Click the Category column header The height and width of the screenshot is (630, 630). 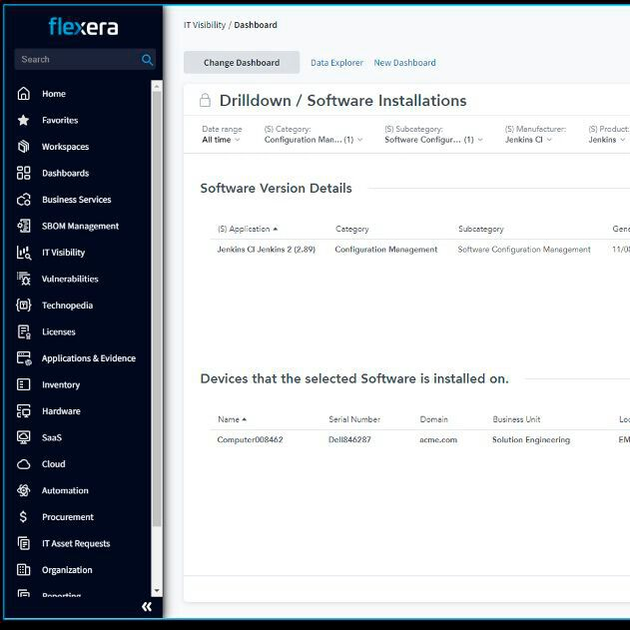point(352,229)
